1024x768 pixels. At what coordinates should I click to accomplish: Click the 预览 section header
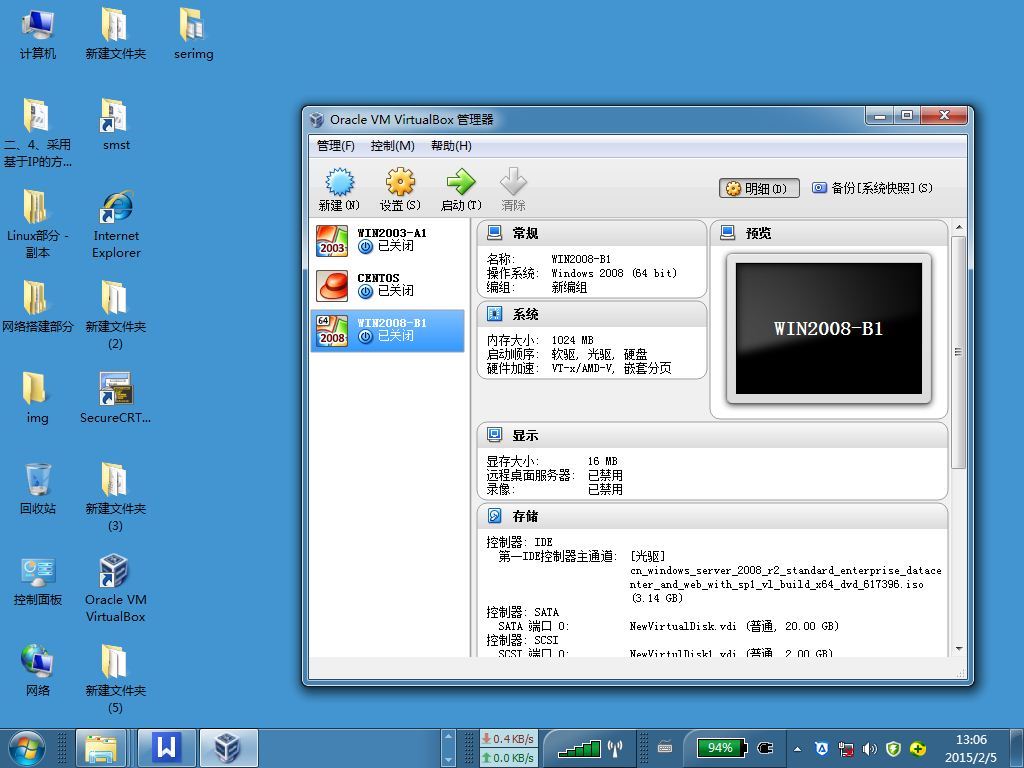point(829,233)
